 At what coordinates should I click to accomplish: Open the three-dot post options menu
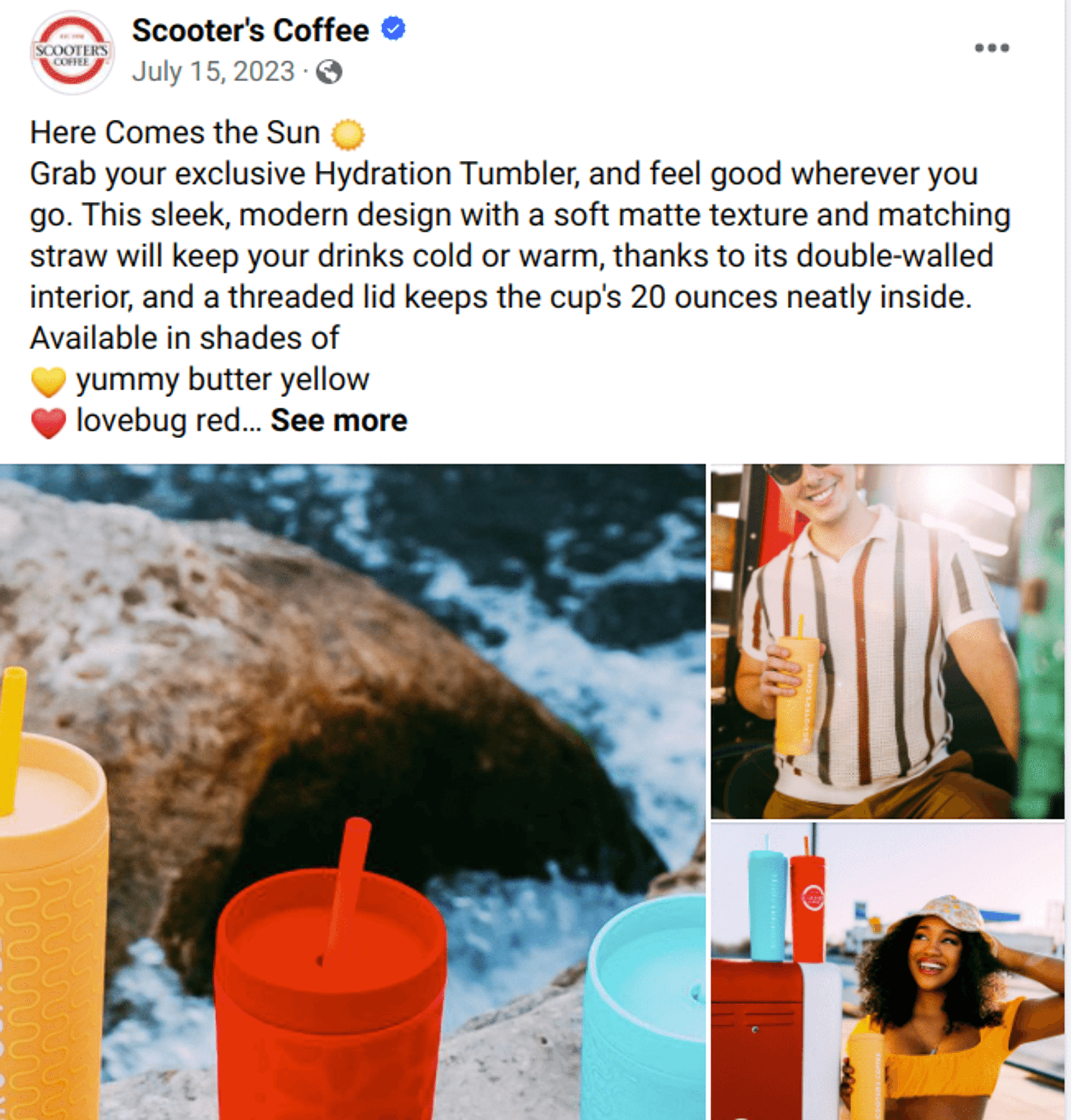992,47
